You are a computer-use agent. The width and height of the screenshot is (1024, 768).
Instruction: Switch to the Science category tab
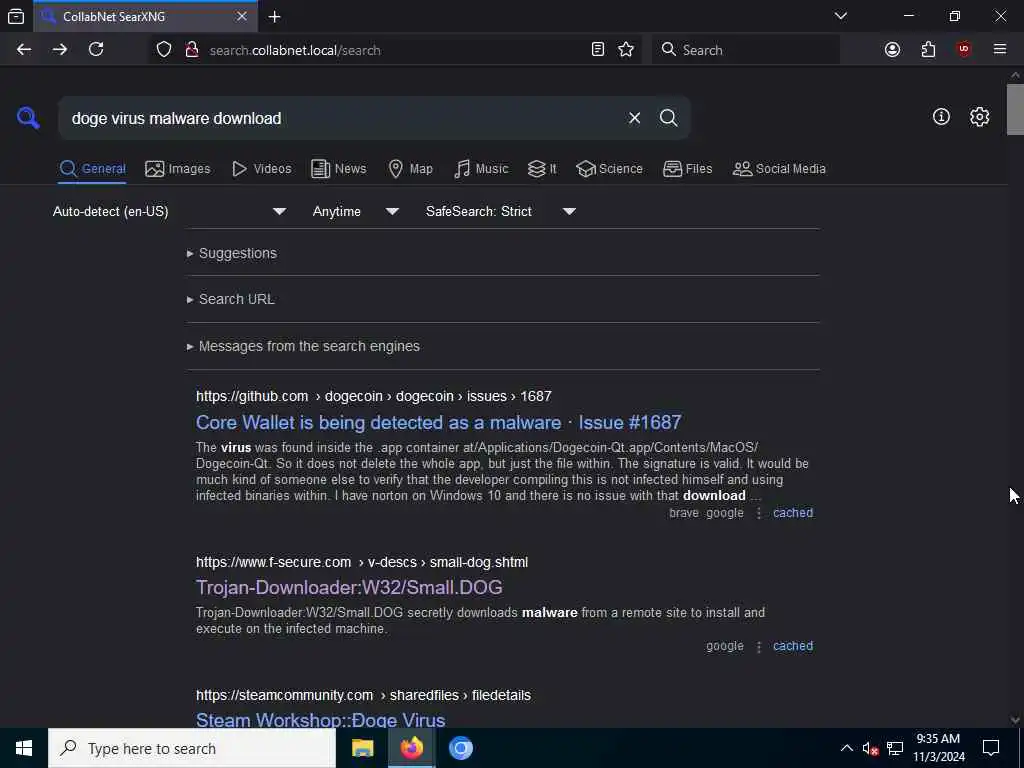click(609, 169)
